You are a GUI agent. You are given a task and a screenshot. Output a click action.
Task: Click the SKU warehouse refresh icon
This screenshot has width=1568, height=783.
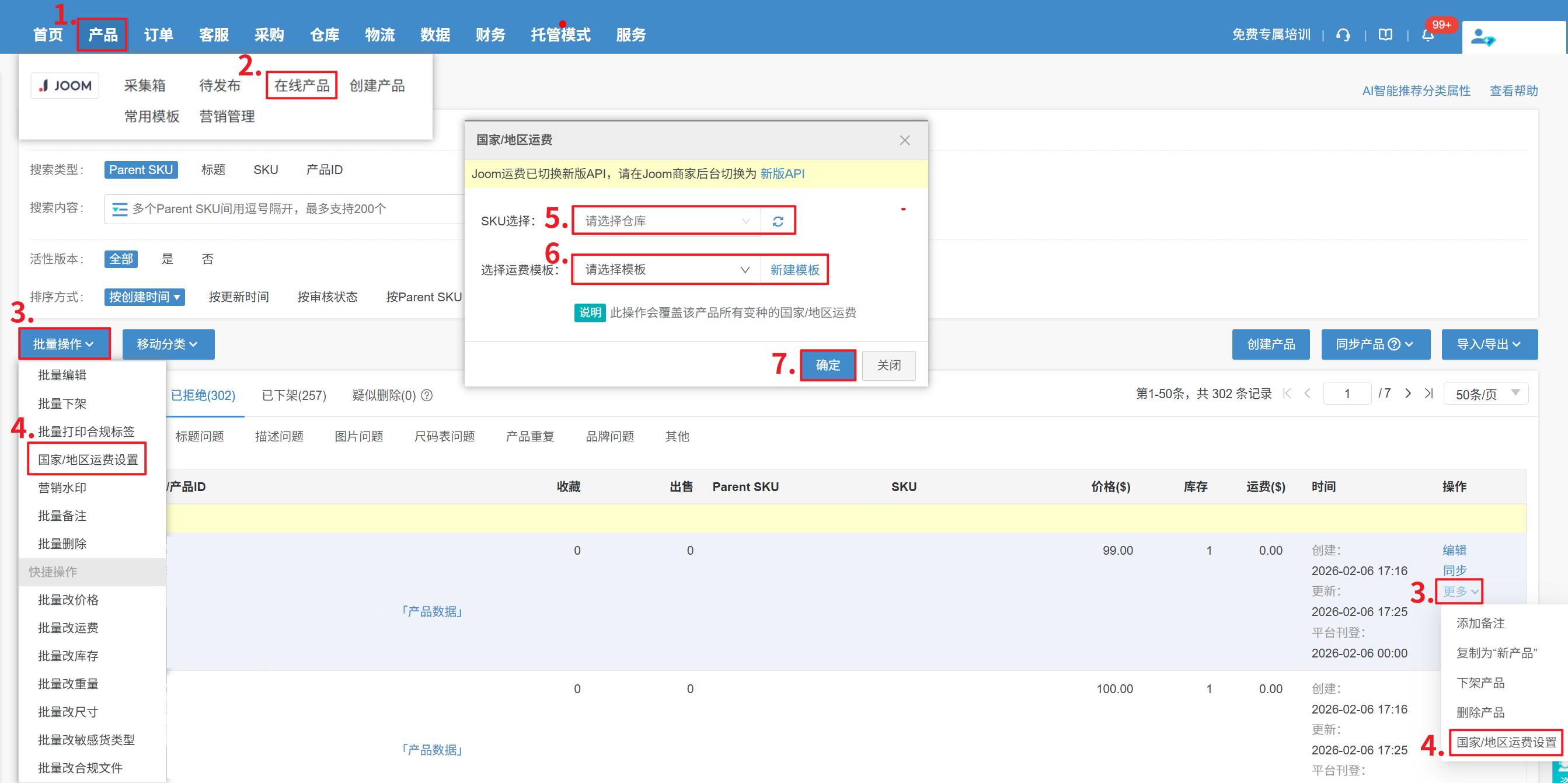[778, 221]
